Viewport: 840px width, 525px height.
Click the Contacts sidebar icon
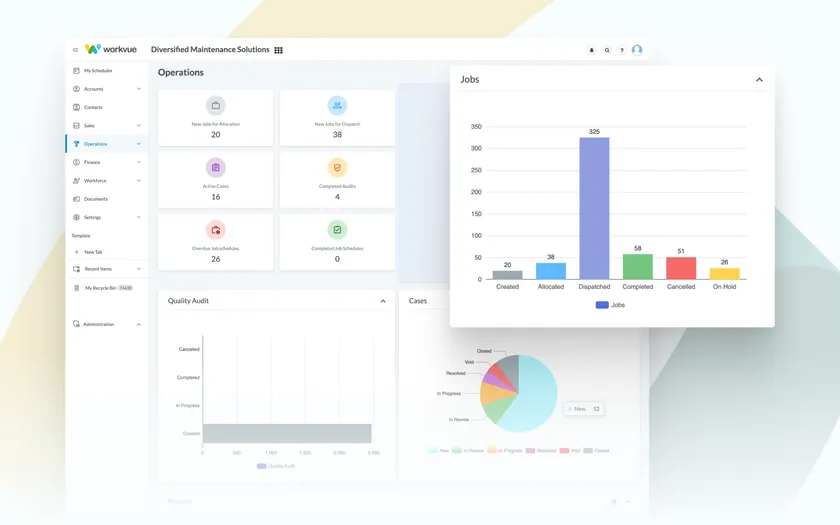[76, 107]
